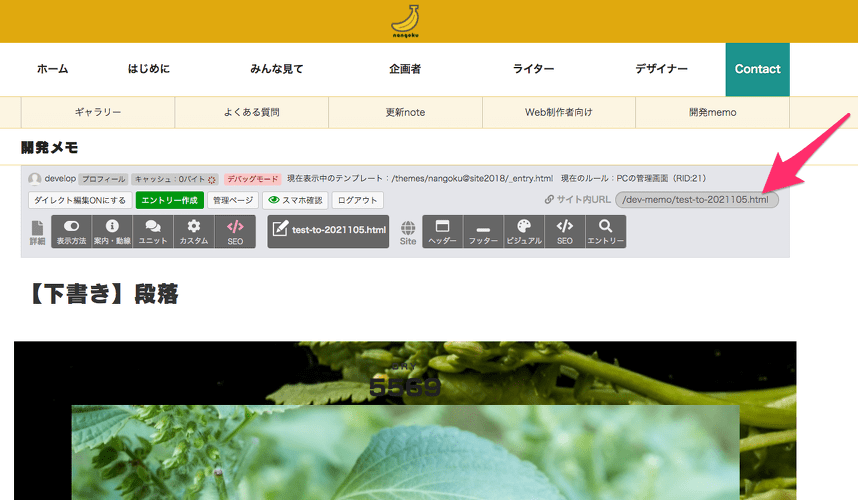This screenshot has height=500, width=858.
Task: Open the site エントリー search icon
Action: 605,231
